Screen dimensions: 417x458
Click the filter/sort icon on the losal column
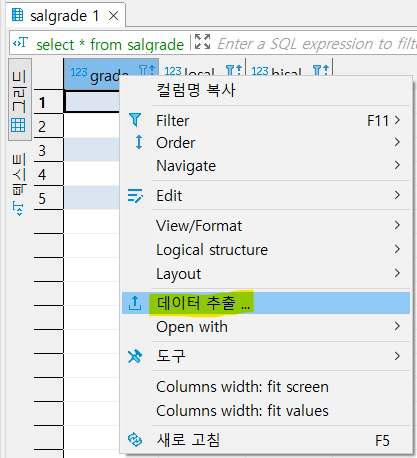tap(234, 71)
